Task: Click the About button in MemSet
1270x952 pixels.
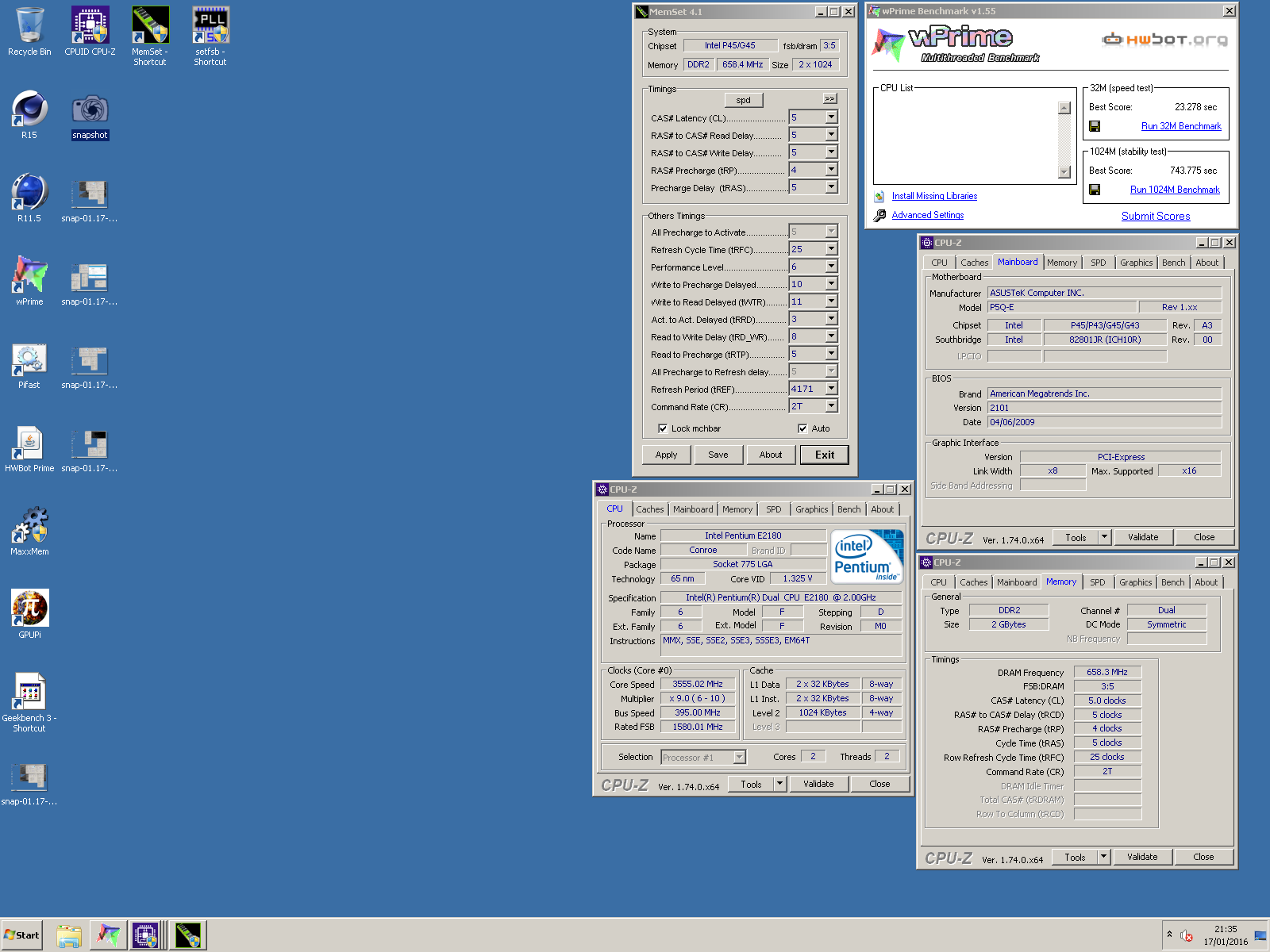Action: tap(771, 455)
